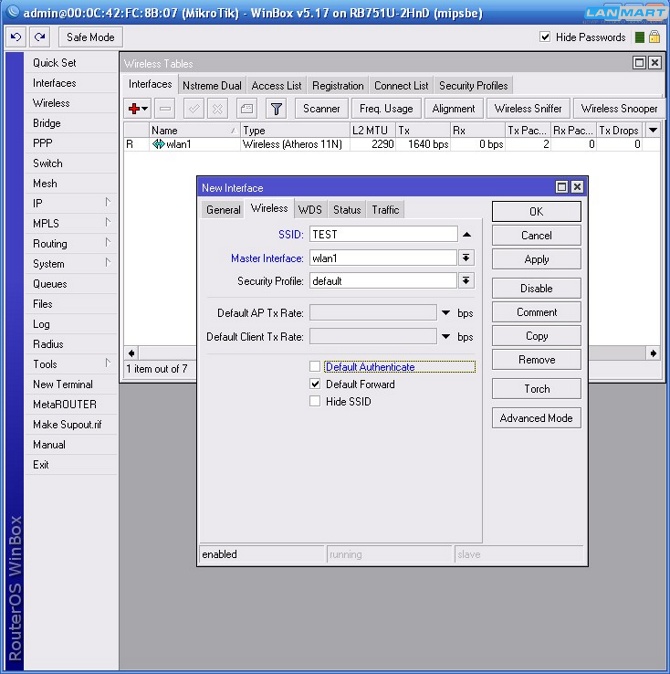Click the Torch button
670x674 pixels.
536,389
